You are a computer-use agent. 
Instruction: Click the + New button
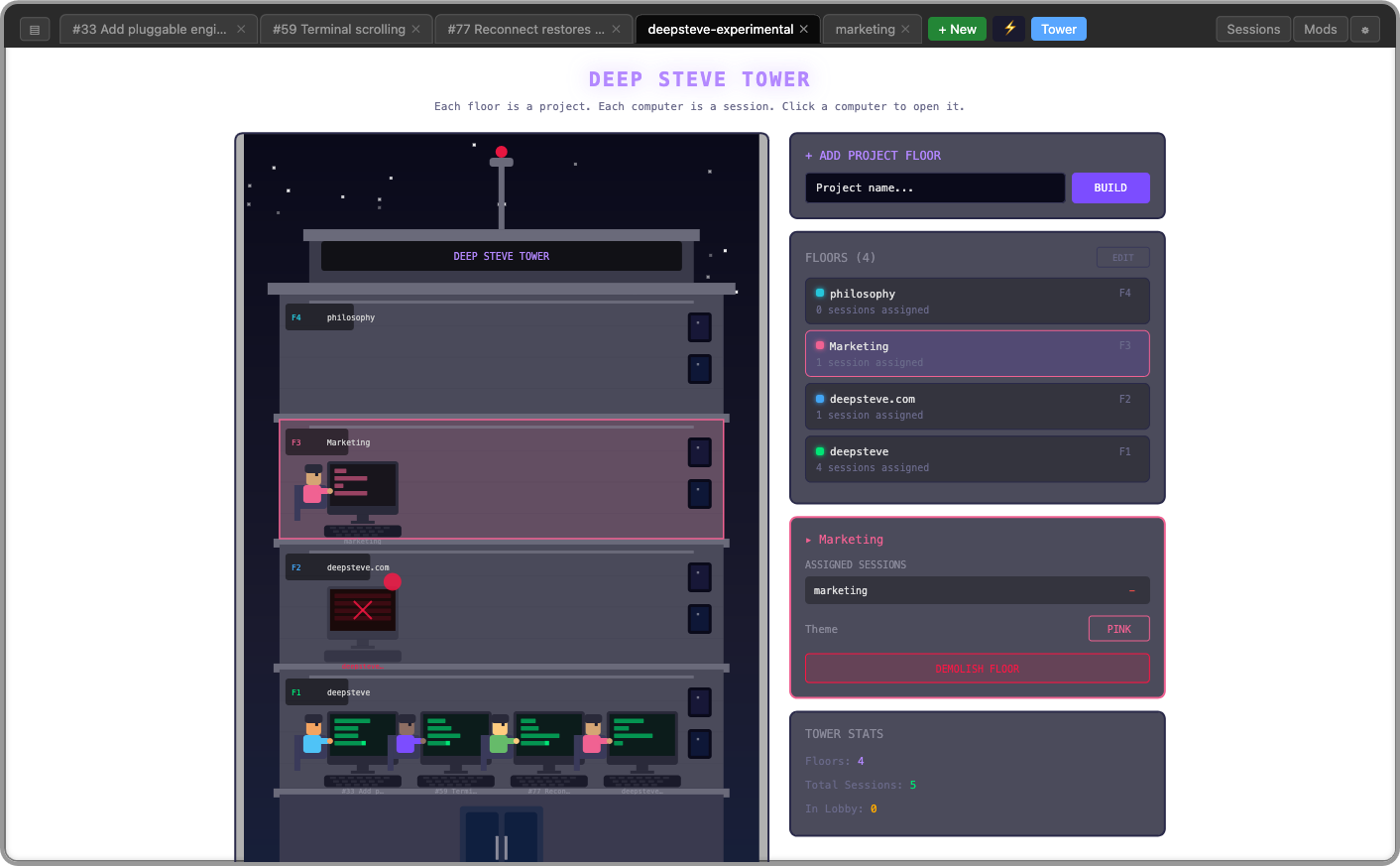[956, 29]
